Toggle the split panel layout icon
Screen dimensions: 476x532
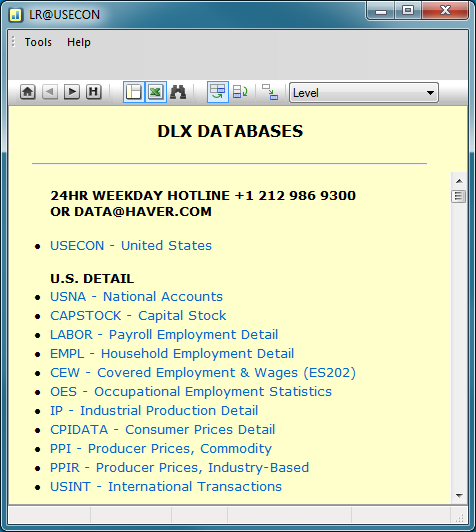tap(134, 92)
